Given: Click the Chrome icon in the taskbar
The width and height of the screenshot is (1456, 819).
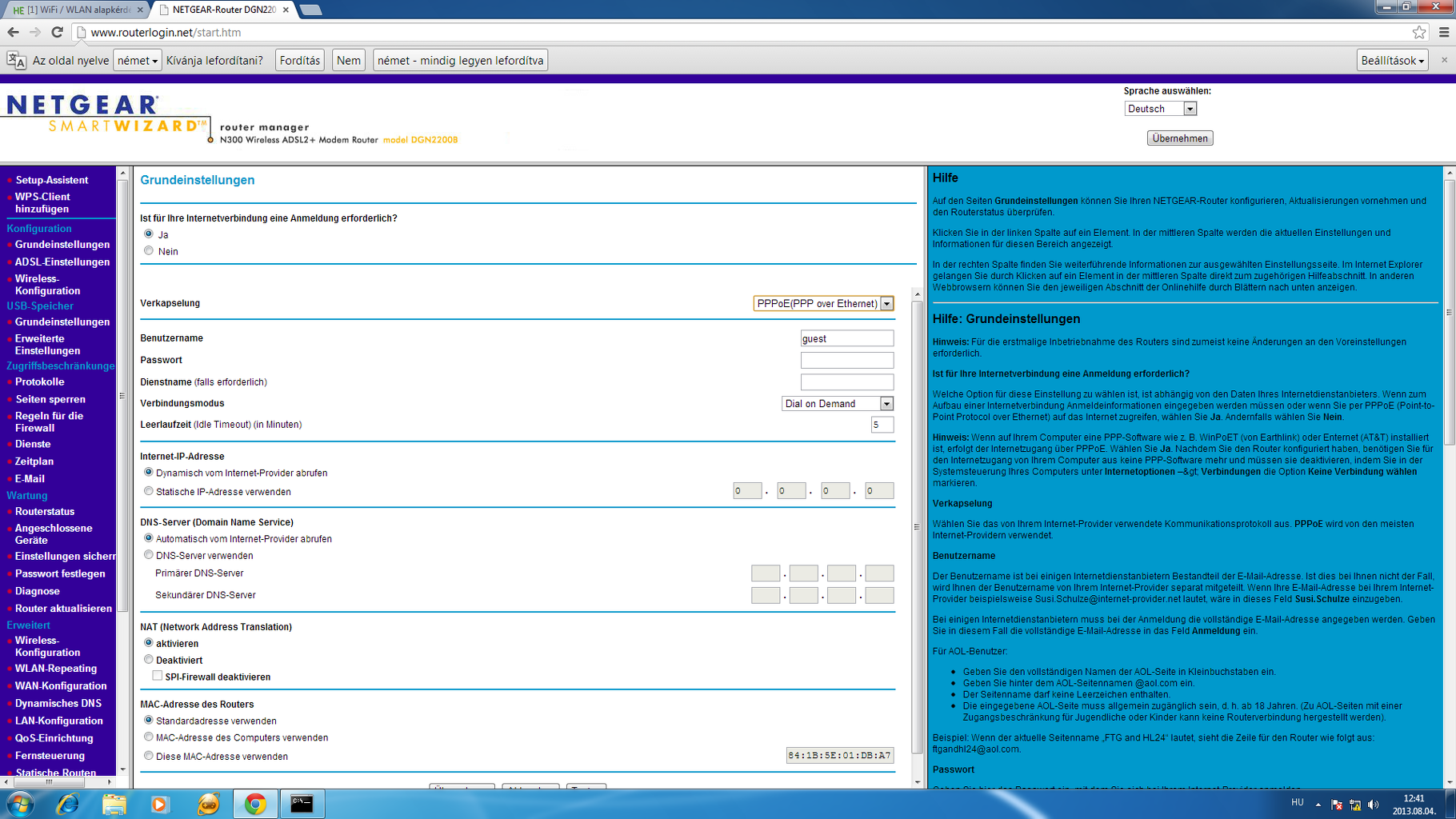Looking at the screenshot, I should coord(255,804).
